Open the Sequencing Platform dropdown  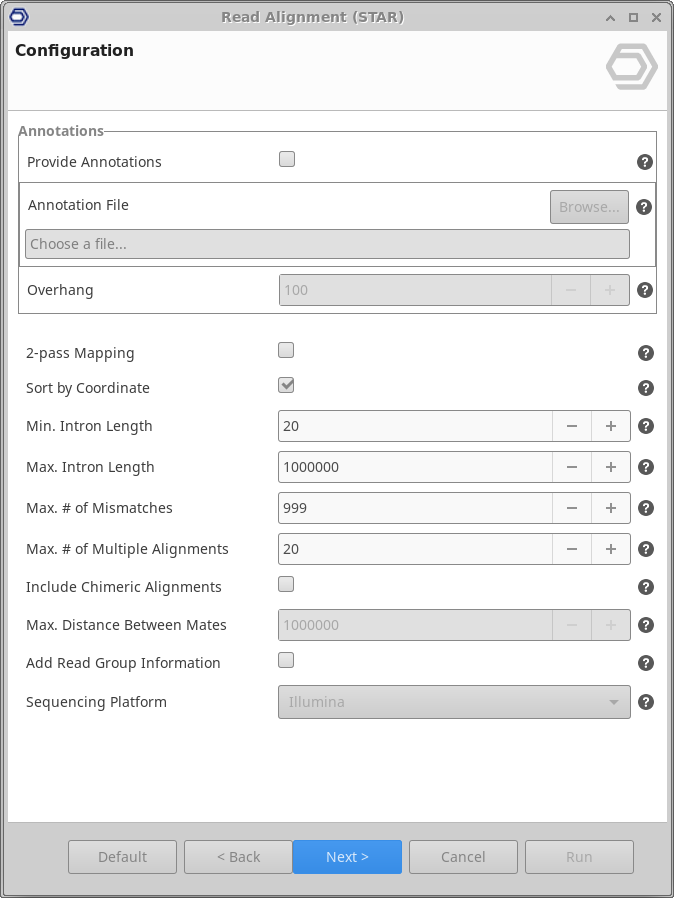(453, 702)
